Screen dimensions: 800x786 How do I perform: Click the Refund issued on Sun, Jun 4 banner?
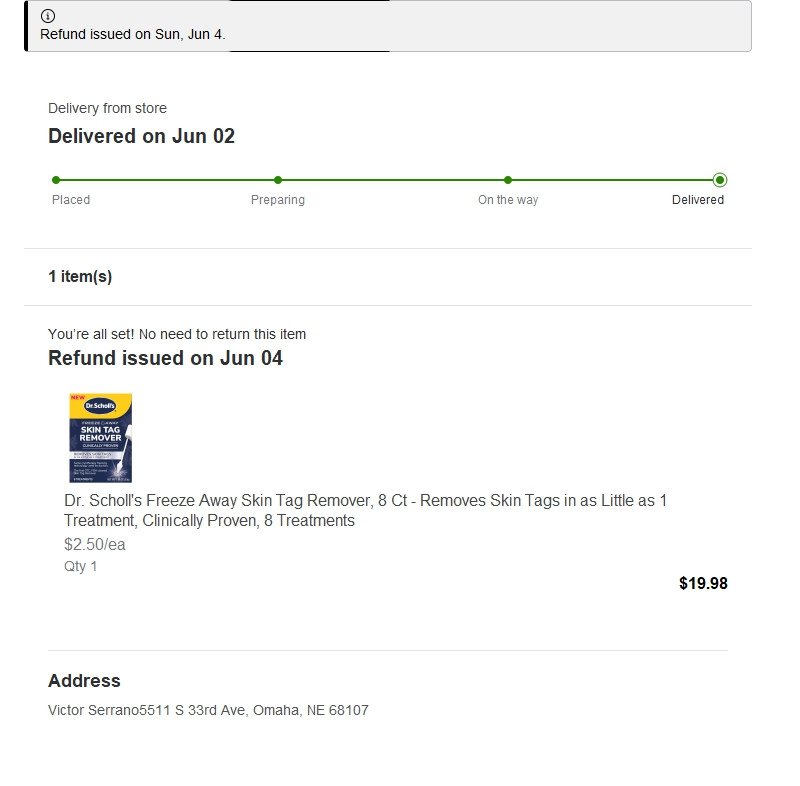388,26
